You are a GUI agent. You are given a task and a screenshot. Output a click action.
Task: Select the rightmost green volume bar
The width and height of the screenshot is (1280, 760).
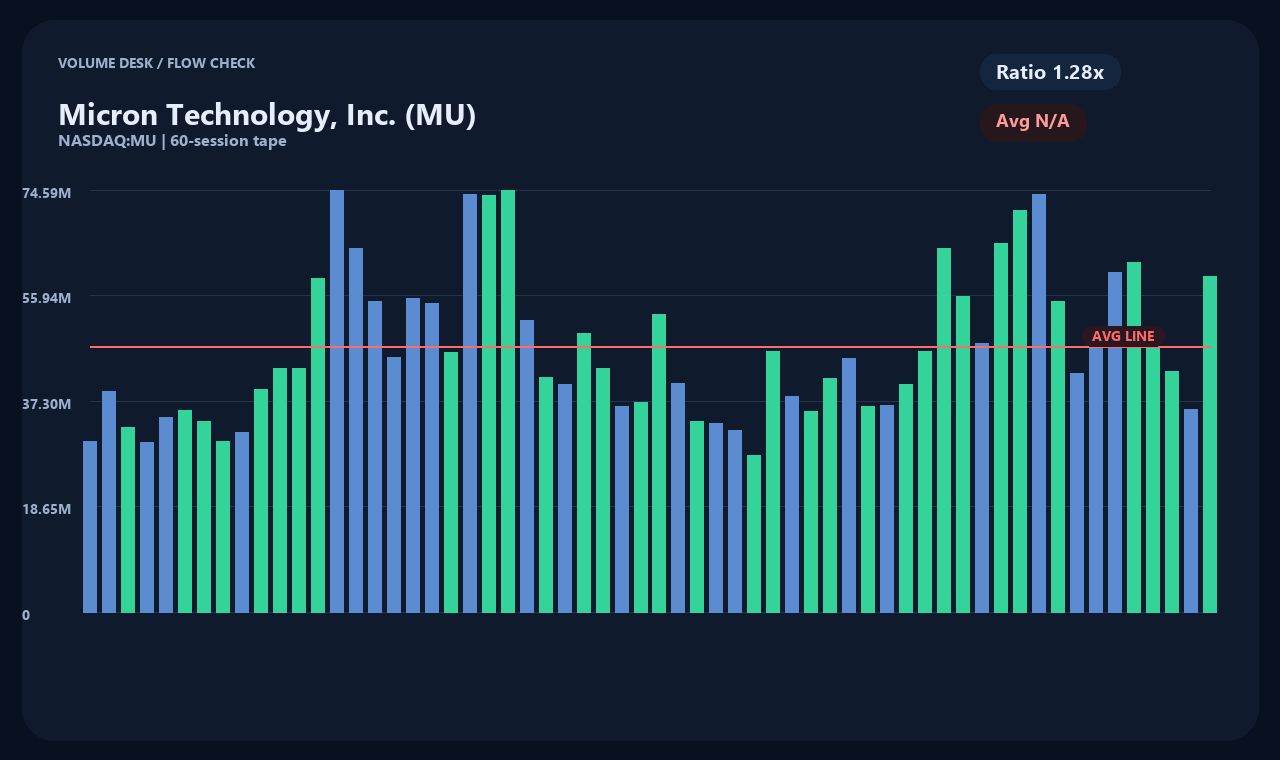coord(1210,444)
